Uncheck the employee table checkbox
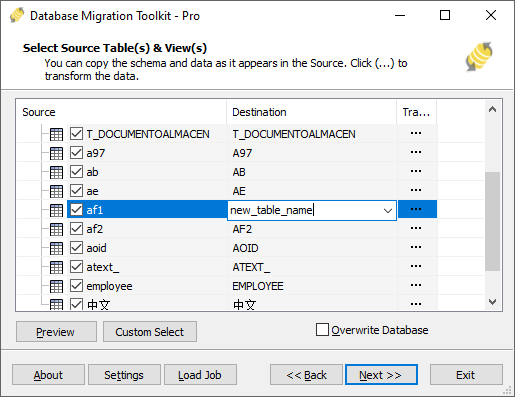The image size is (515, 397). click(76, 286)
